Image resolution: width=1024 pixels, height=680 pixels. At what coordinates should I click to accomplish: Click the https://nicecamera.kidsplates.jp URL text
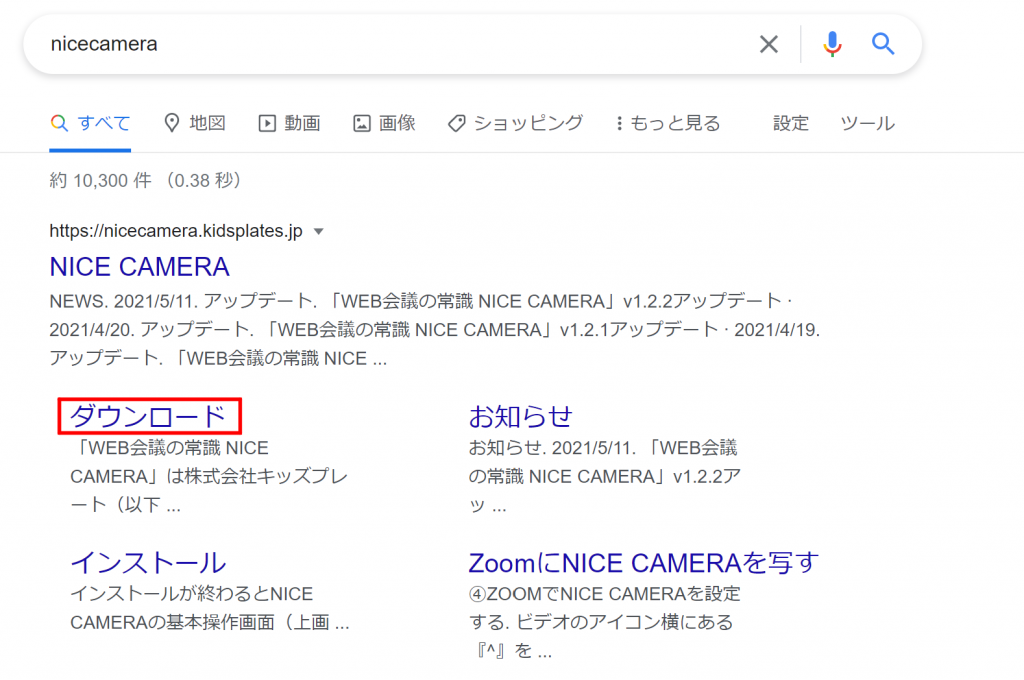coord(176,231)
